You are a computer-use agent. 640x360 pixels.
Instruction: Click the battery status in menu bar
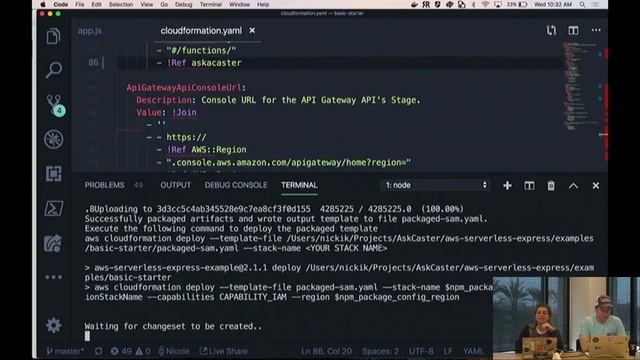tap(518, 4)
